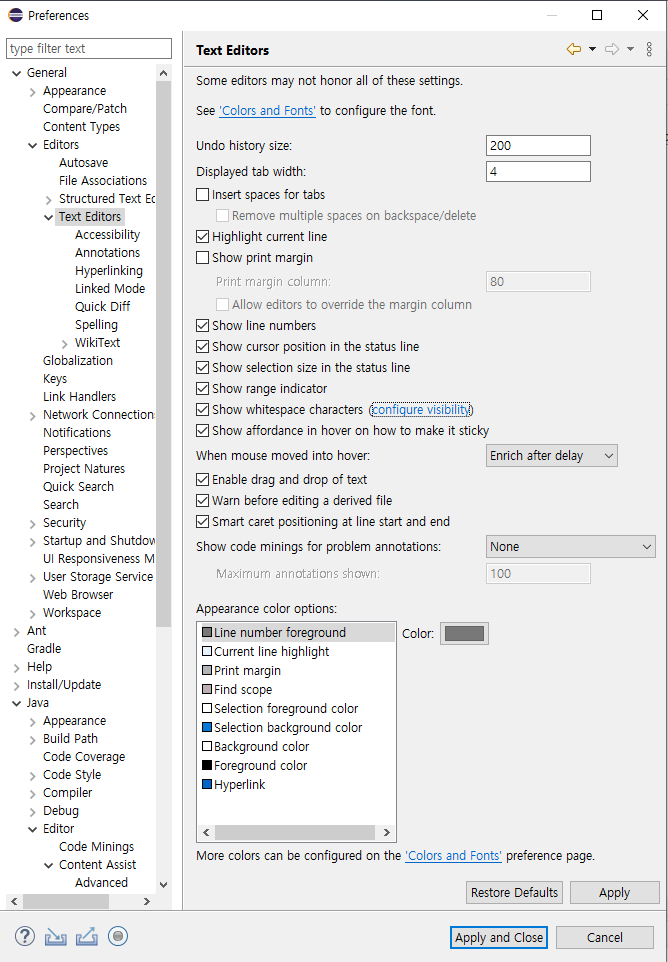Uncheck Highlight current line
This screenshot has height=962, width=668.
[x=202, y=237]
